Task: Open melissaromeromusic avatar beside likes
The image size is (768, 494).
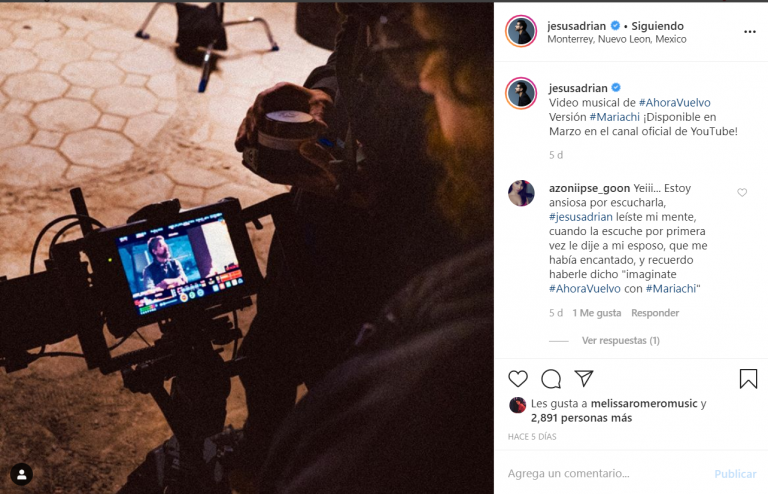Action: (x=517, y=405)
